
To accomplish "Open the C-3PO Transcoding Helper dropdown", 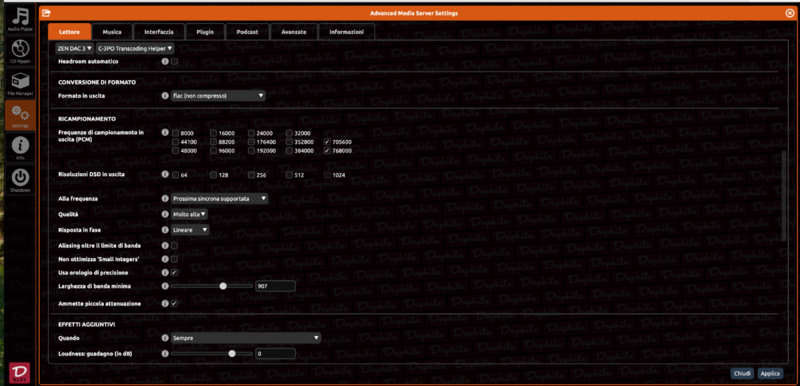I will pyautogui.click(x=135, y=48).
